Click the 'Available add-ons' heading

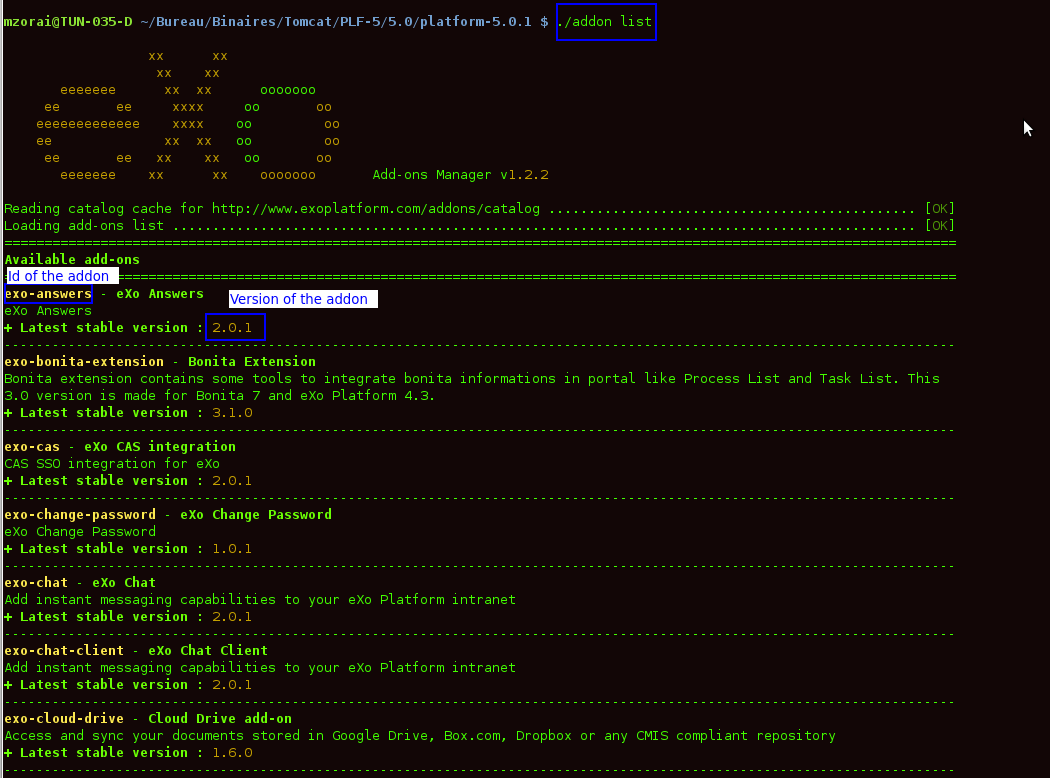tap(72, 259)
